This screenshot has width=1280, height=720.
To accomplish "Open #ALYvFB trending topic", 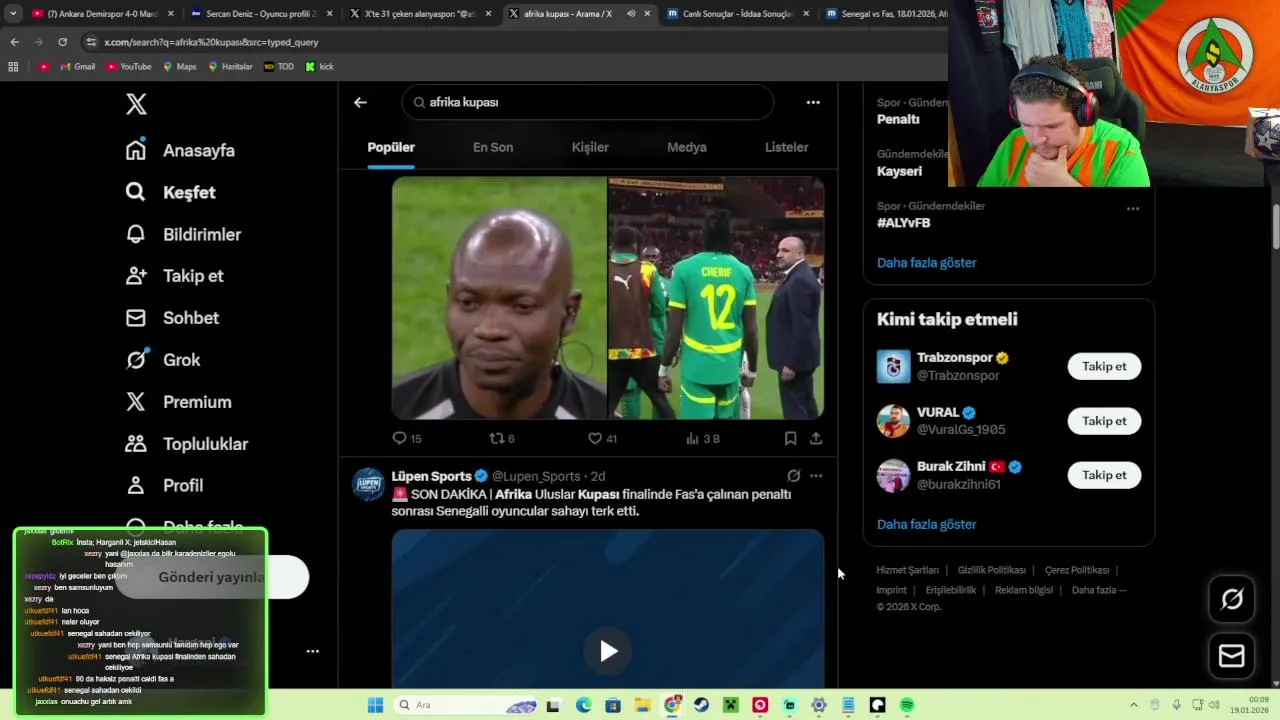I will (903, 223).
